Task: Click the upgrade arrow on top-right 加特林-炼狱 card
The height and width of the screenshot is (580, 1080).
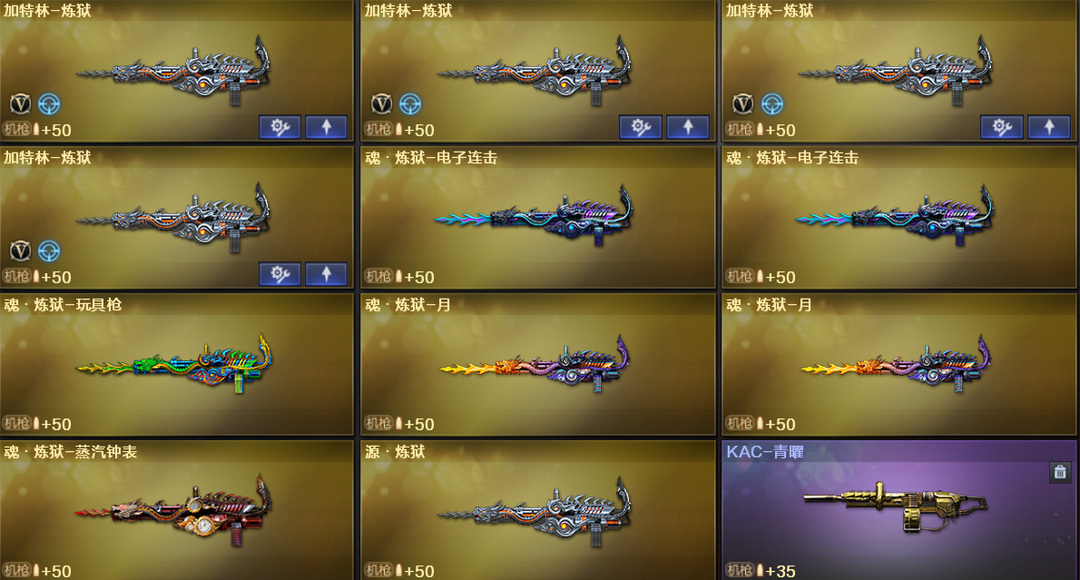Action: pyautogui.click(x=1049, y=127)
